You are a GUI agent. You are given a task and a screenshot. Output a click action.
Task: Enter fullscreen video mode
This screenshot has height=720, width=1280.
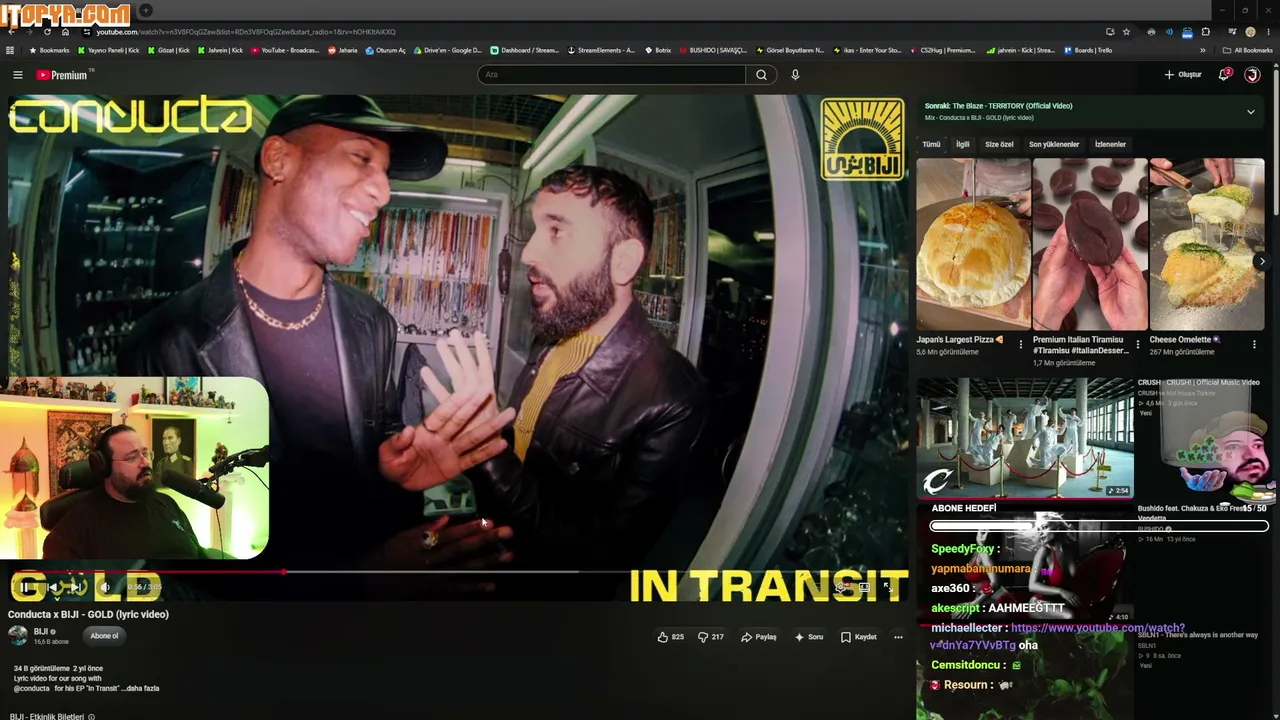pos(888,587)
